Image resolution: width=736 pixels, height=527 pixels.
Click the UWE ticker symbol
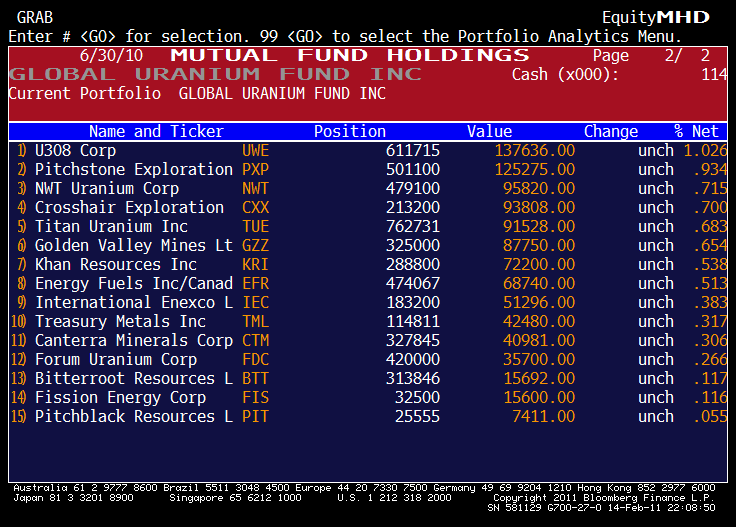pos(255,151)
